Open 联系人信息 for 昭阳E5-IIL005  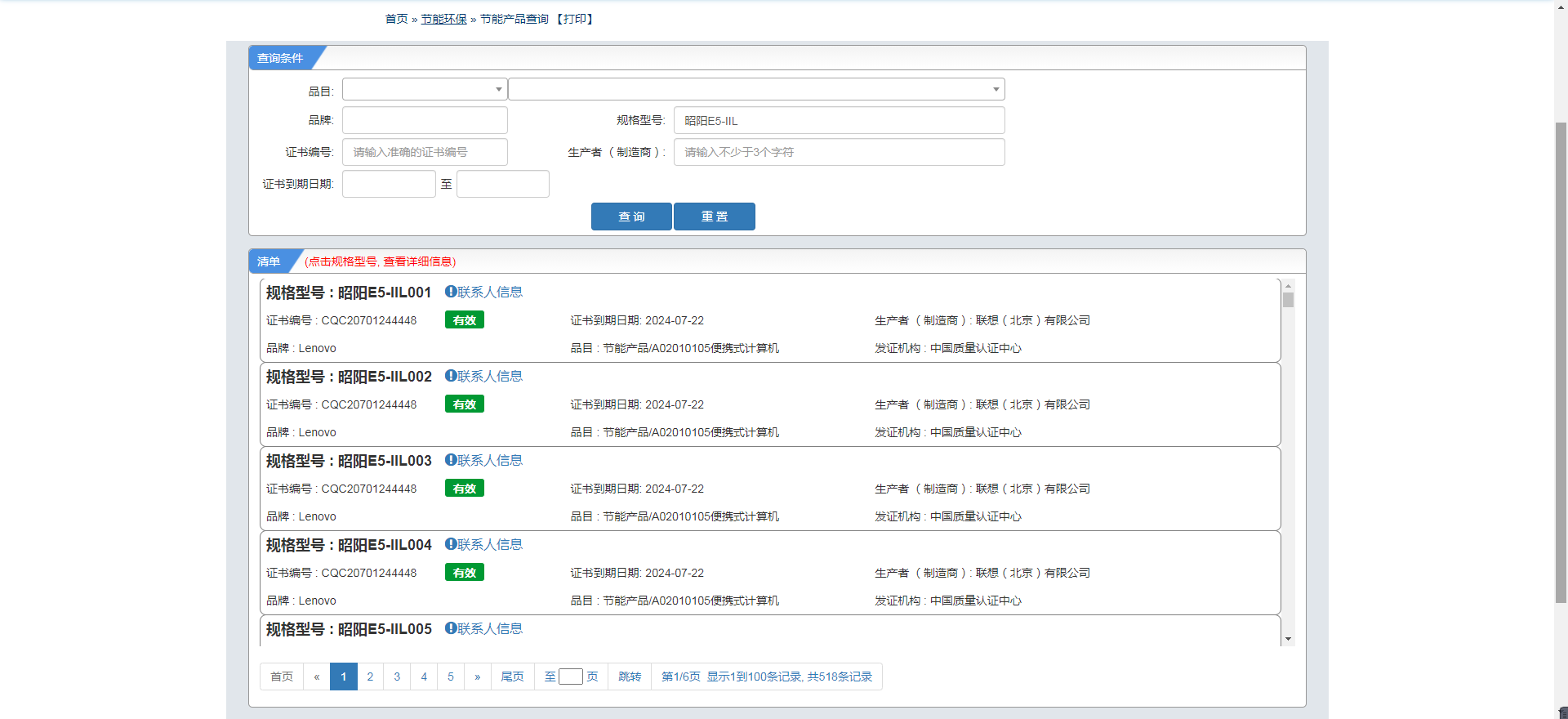click(489, 628)
